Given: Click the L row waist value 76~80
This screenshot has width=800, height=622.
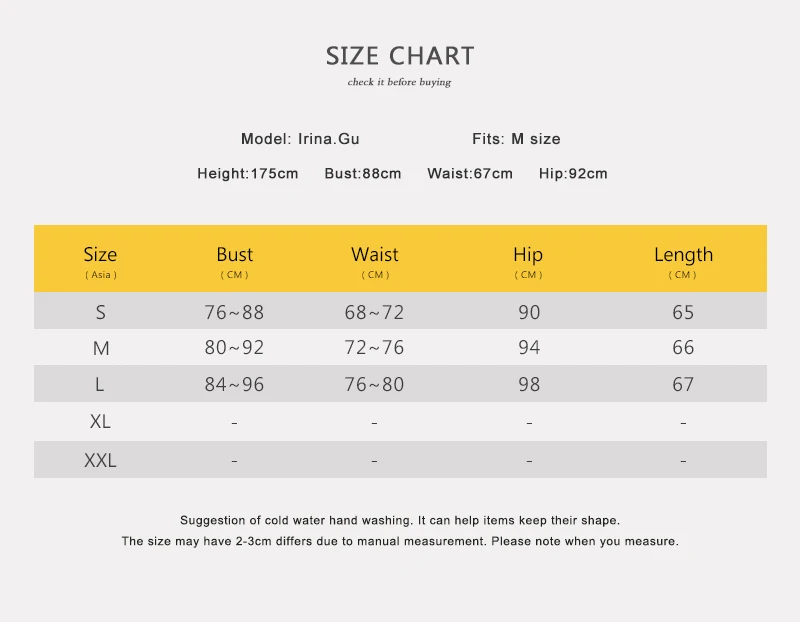Looking at the screenshot, I should [374, 384].
